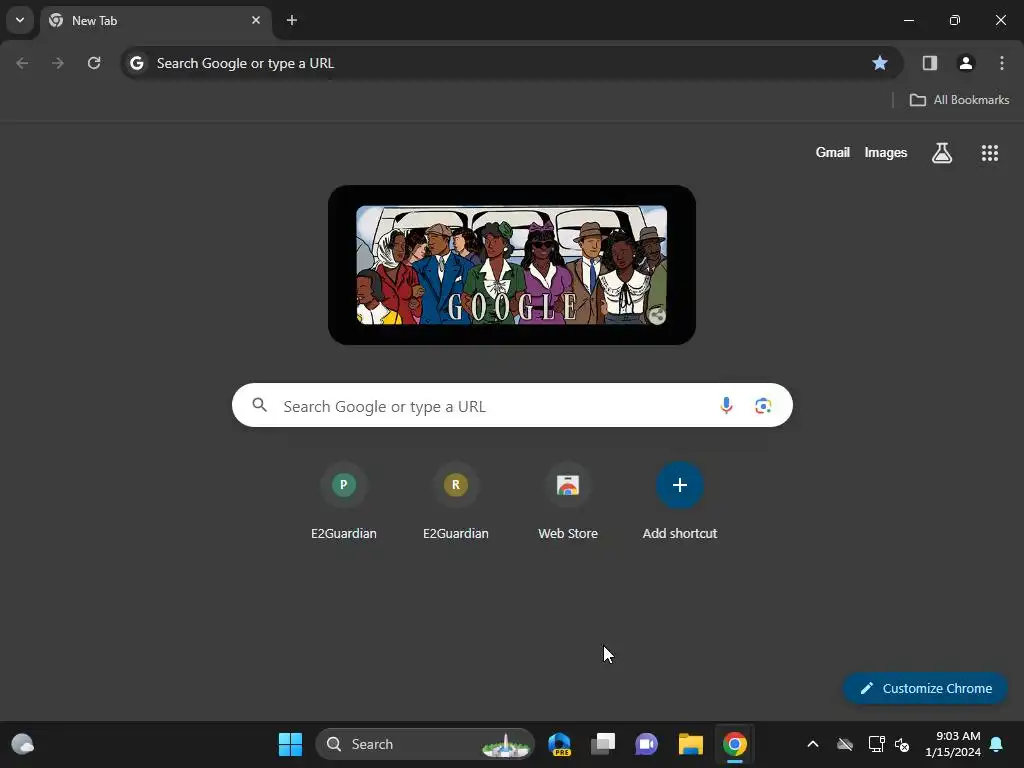The height and width of the screenshot is (768, 1024).
Task: Start voice search with microphone
Action: [x=726, y=406]
